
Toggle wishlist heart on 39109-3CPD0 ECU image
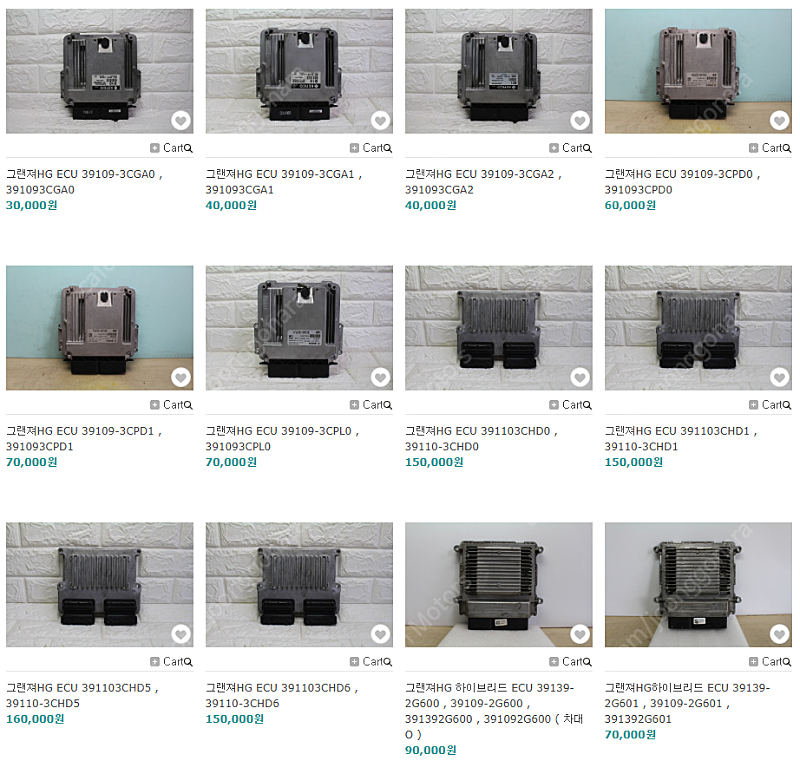779,120
